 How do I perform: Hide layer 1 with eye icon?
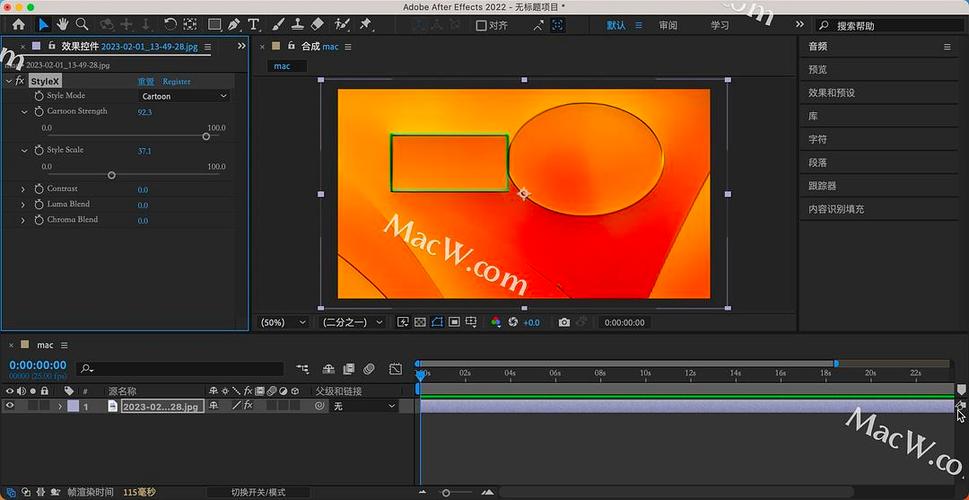(10, 406)
